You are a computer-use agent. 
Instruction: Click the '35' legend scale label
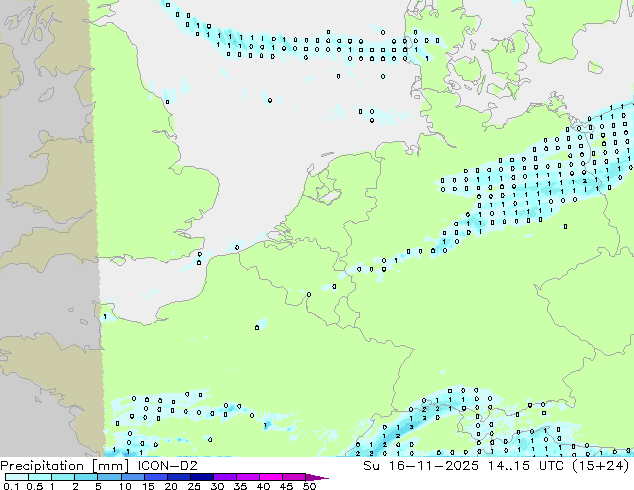click(240, 486)
